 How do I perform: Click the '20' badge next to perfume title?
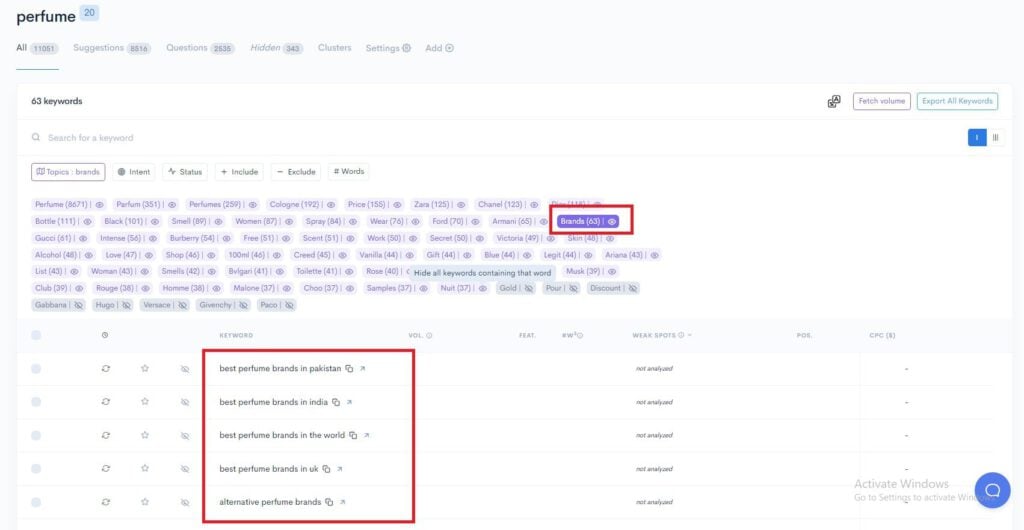(x=89, y=12)
